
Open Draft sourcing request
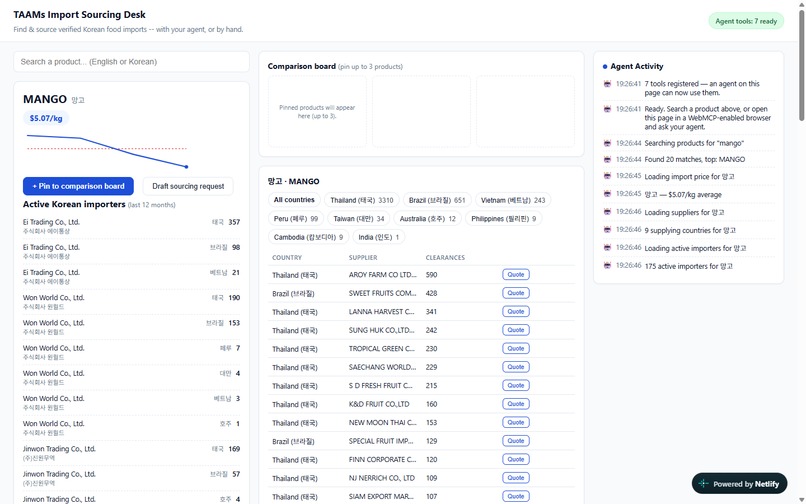pyautogui.click(x=188, y=186)
